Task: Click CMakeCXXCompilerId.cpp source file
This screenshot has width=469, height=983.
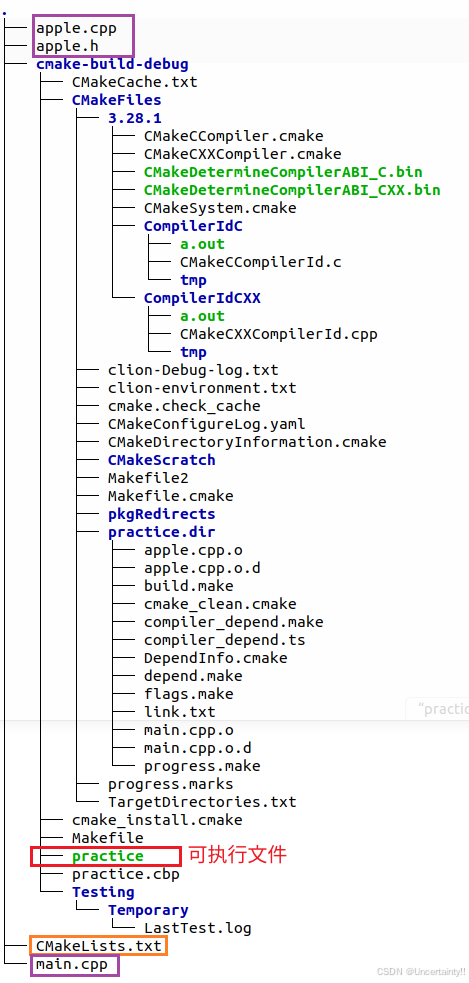Action: (x=278, y=334)
